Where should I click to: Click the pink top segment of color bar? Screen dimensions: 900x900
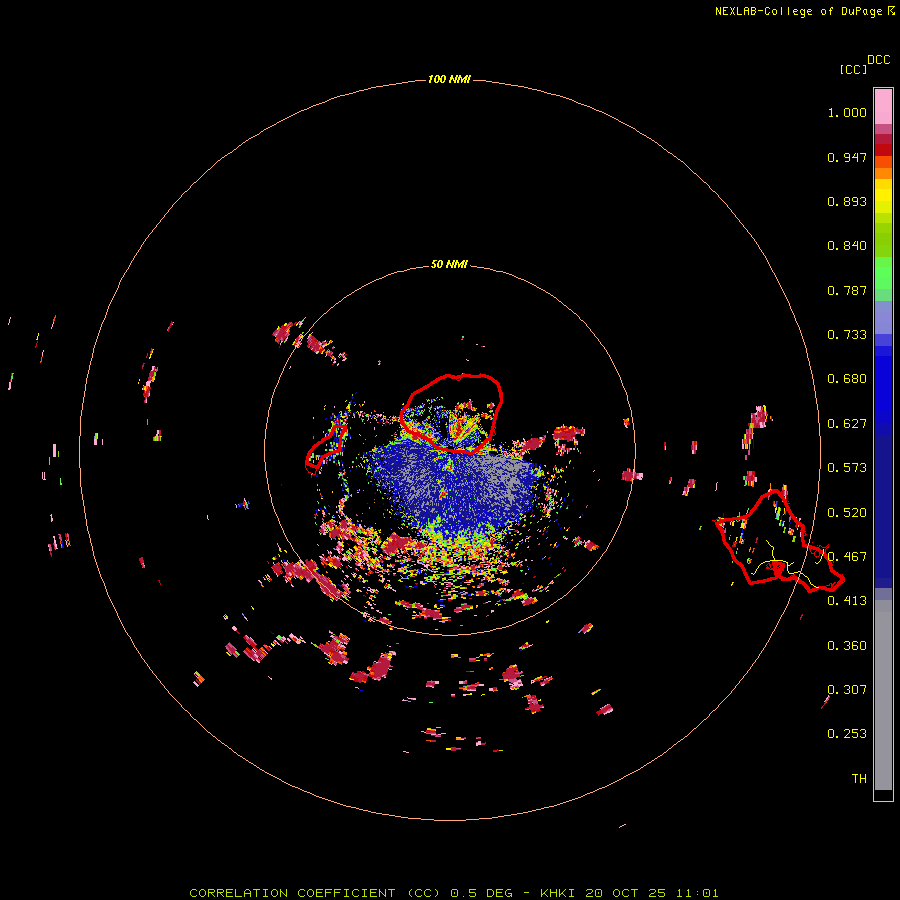(x=883, y=106)
